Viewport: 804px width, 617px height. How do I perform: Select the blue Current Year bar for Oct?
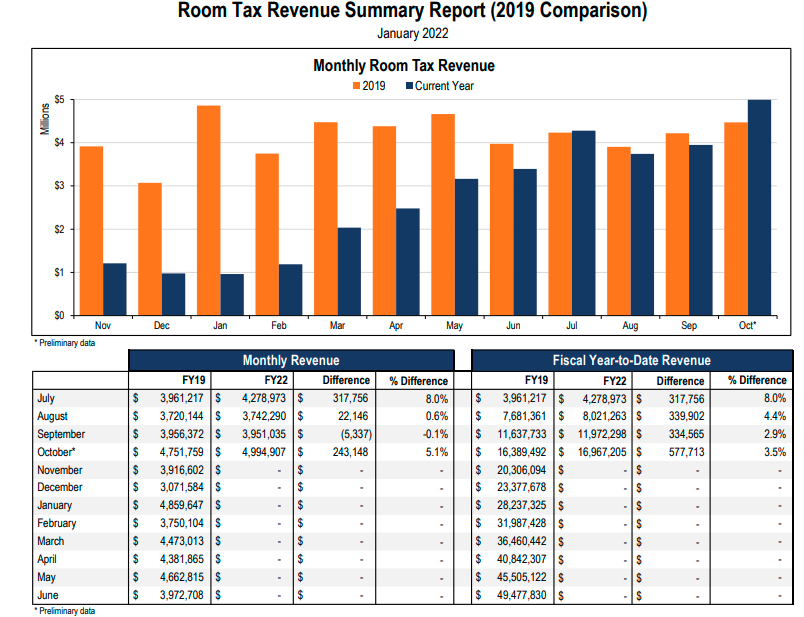760,207
